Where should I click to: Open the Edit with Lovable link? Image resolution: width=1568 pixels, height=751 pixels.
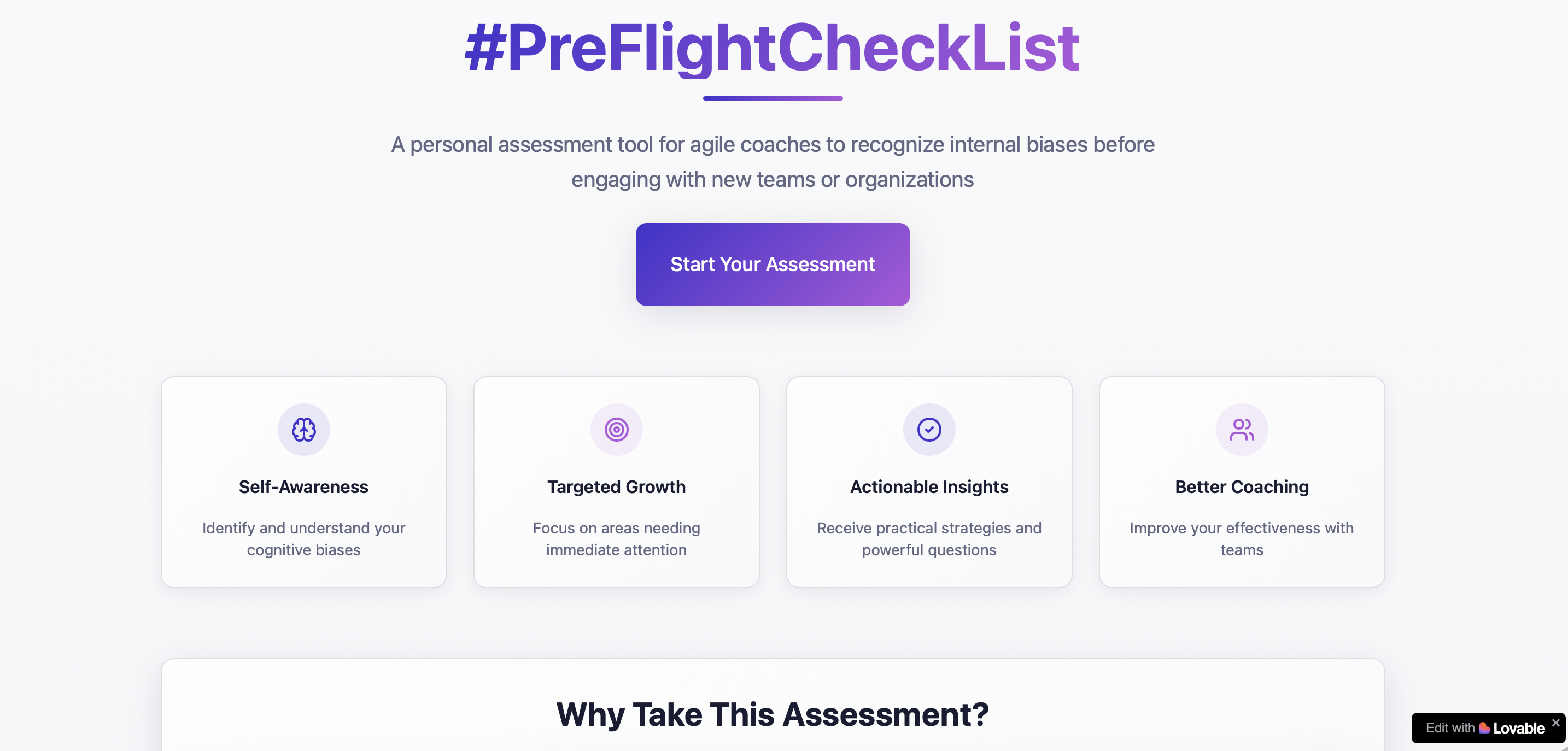tap(1461, 728)
